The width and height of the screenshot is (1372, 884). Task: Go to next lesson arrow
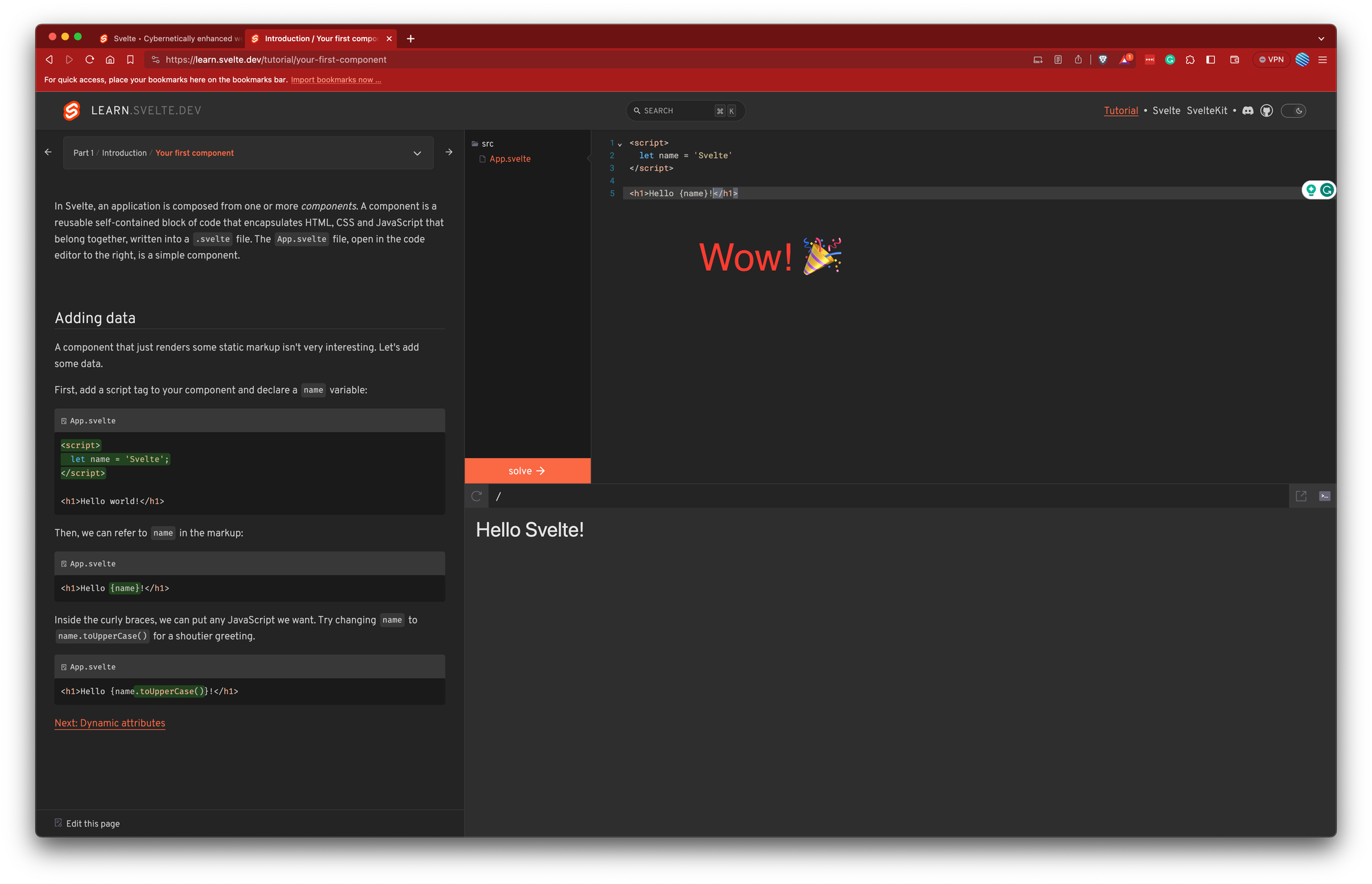[x=449, y=152]
